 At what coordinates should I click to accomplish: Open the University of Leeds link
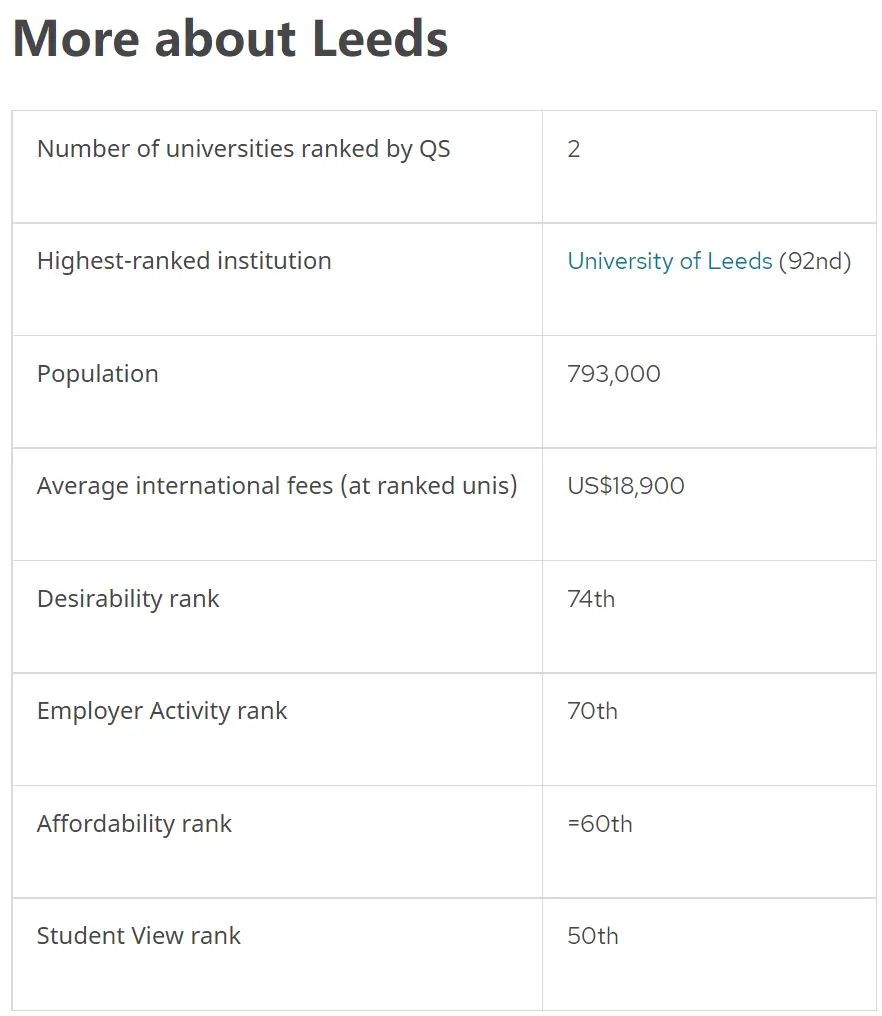pyautogui.click(x=669, y=261)
